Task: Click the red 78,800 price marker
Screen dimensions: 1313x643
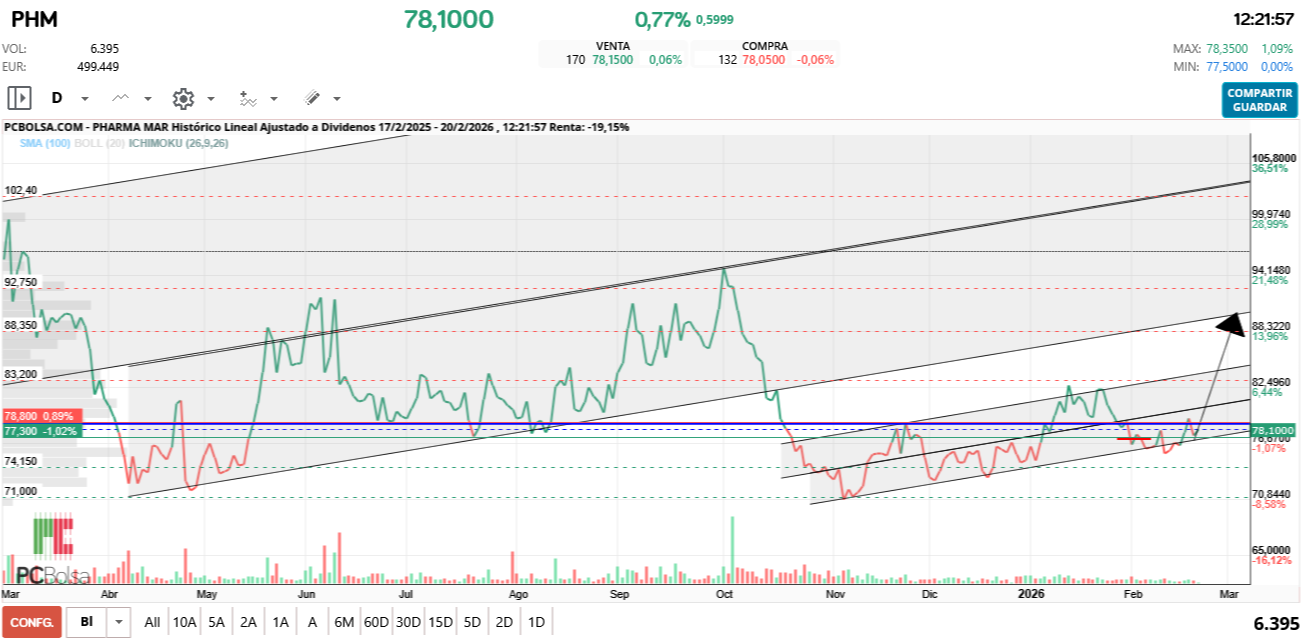Action: [40, 415]
